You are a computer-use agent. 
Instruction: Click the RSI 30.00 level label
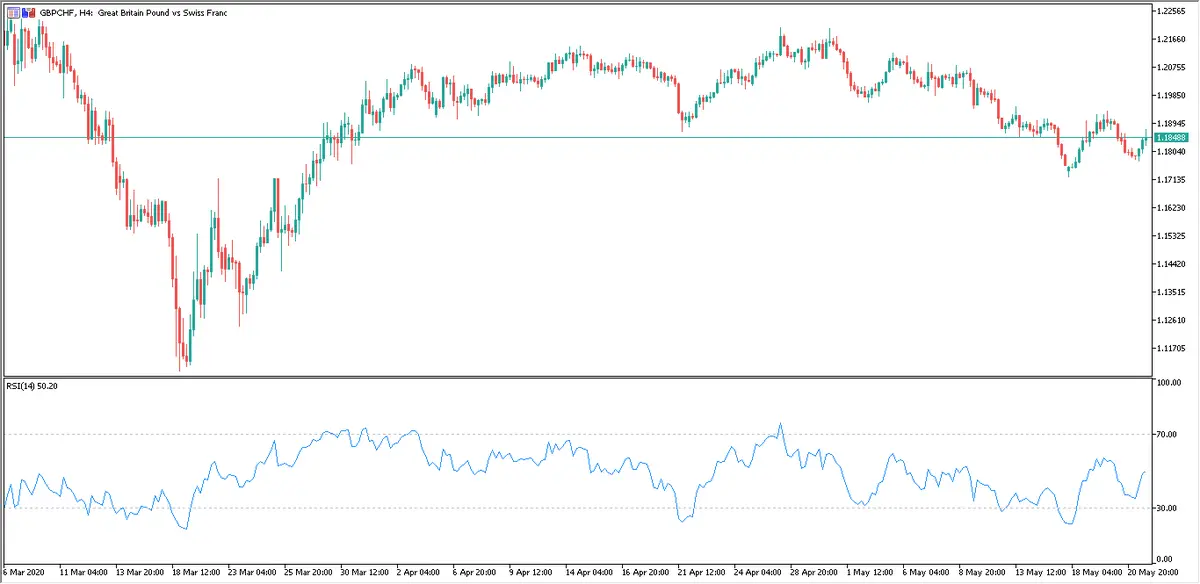click(1168, 508)
